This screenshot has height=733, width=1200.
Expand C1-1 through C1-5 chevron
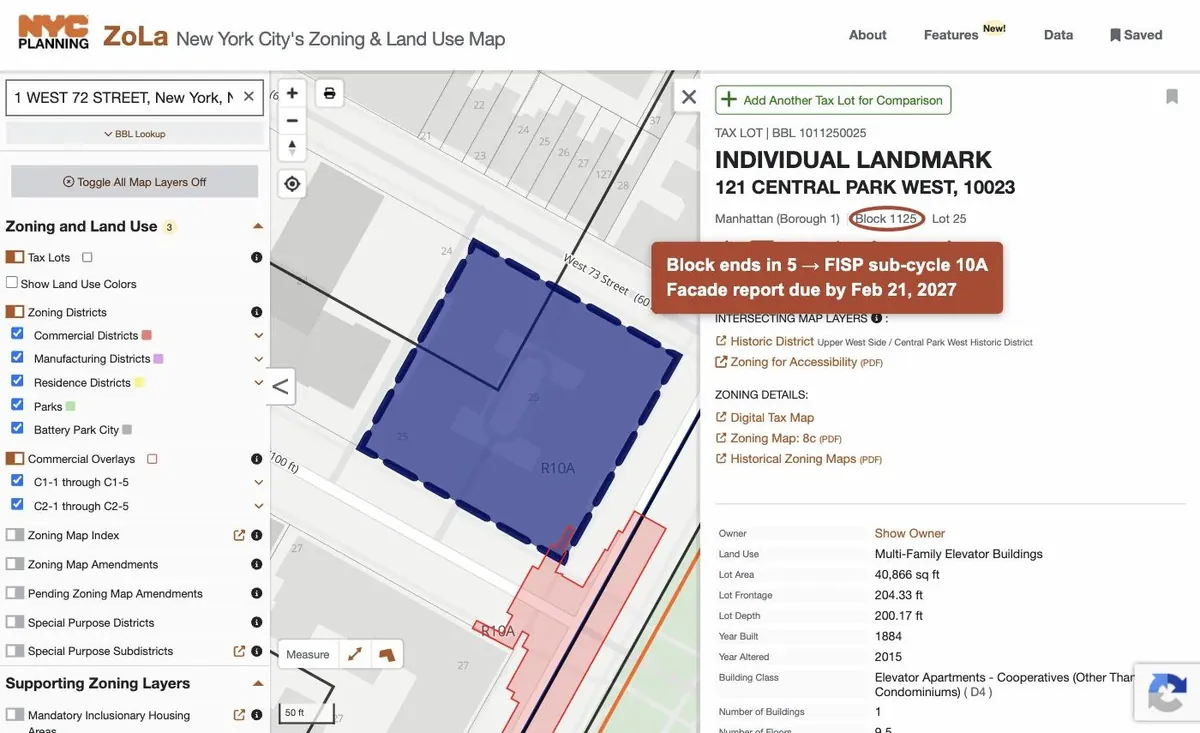[x=258, y=482]
